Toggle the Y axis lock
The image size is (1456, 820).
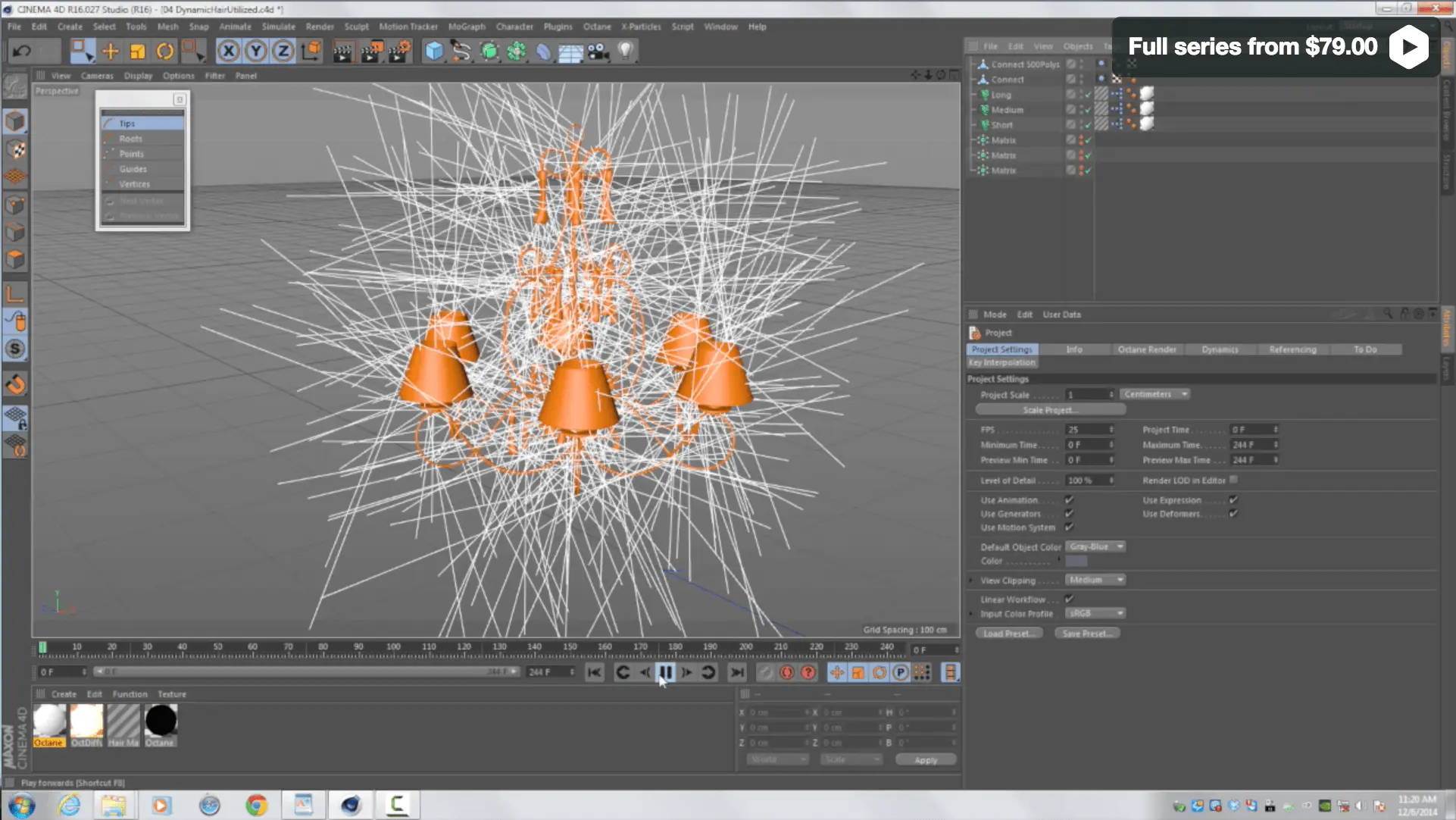pyautogui.click(x=256, y=52)
